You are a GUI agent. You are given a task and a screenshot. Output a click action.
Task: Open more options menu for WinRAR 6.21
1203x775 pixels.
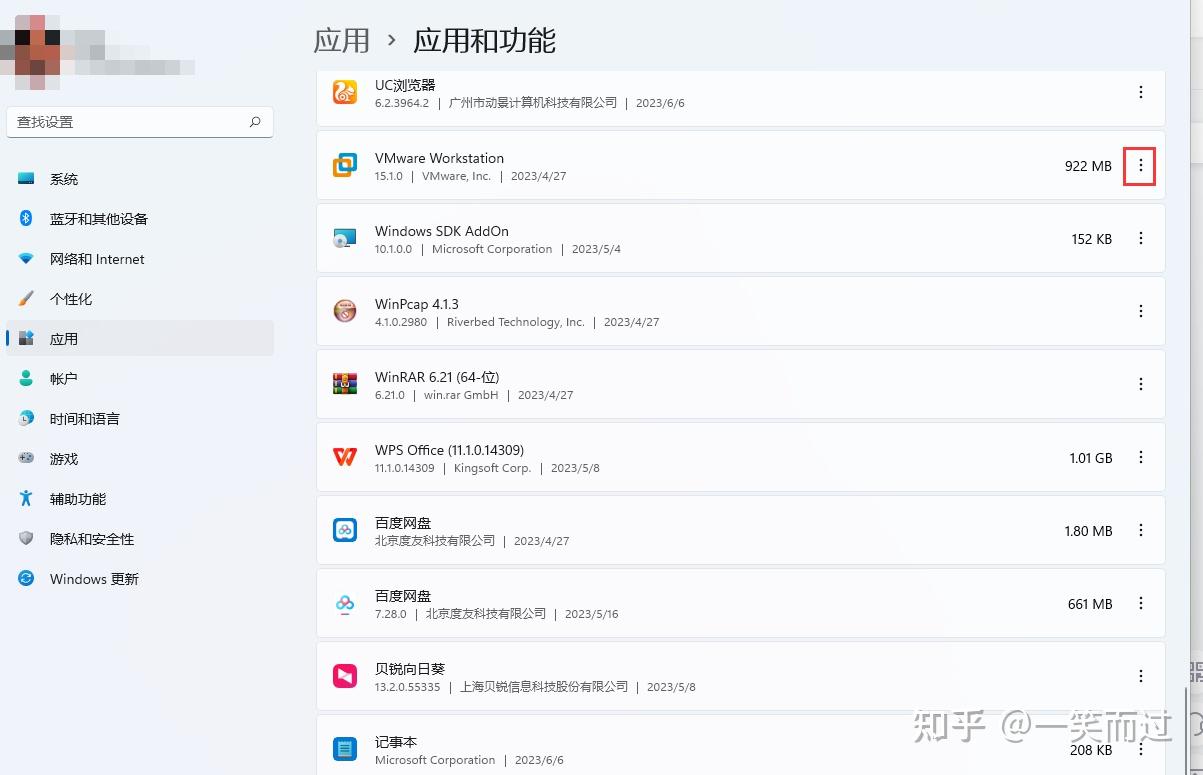pos(1140,384)
